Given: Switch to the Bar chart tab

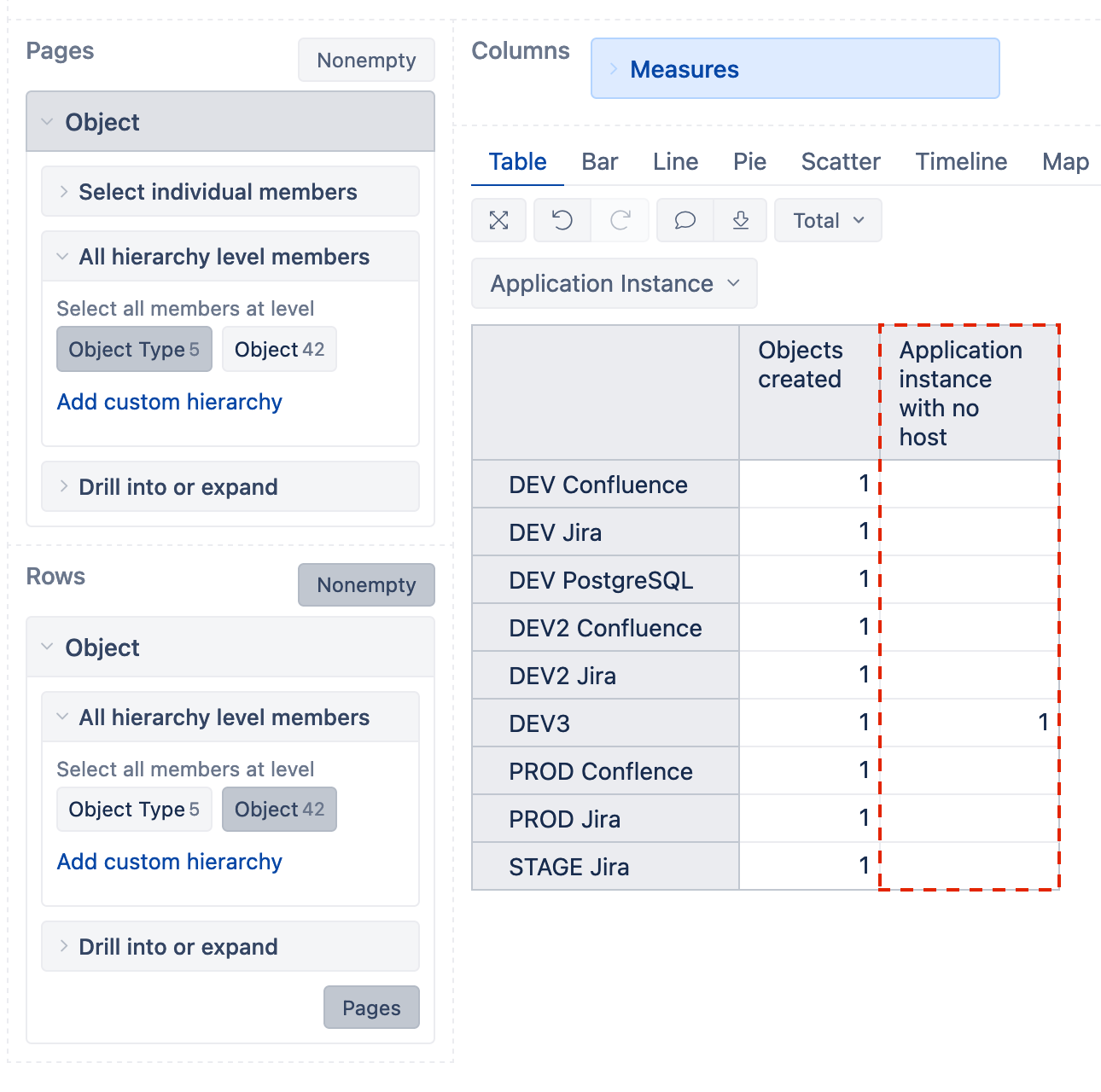Looking at the screenshot, I should (599, 161).
